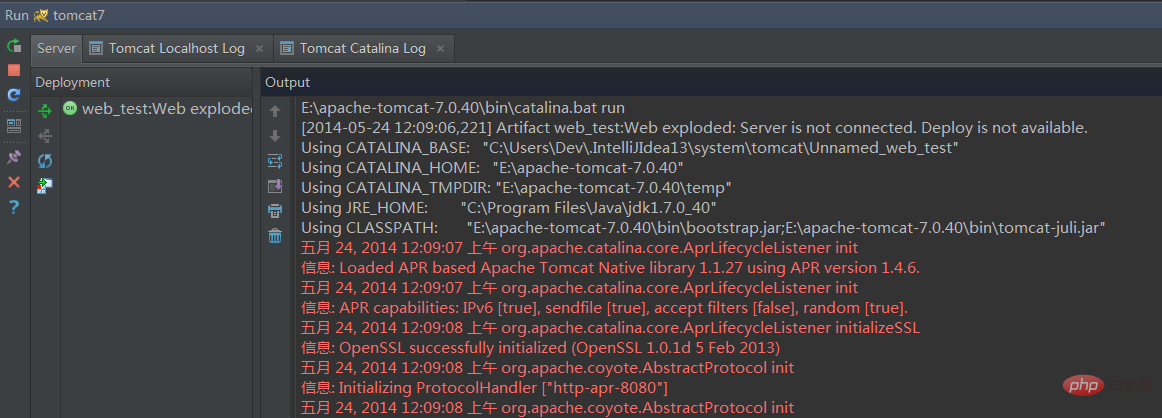Click the Deployment panel header
Viewport: 1162px width, 418px height.
(x=142, y=82)
